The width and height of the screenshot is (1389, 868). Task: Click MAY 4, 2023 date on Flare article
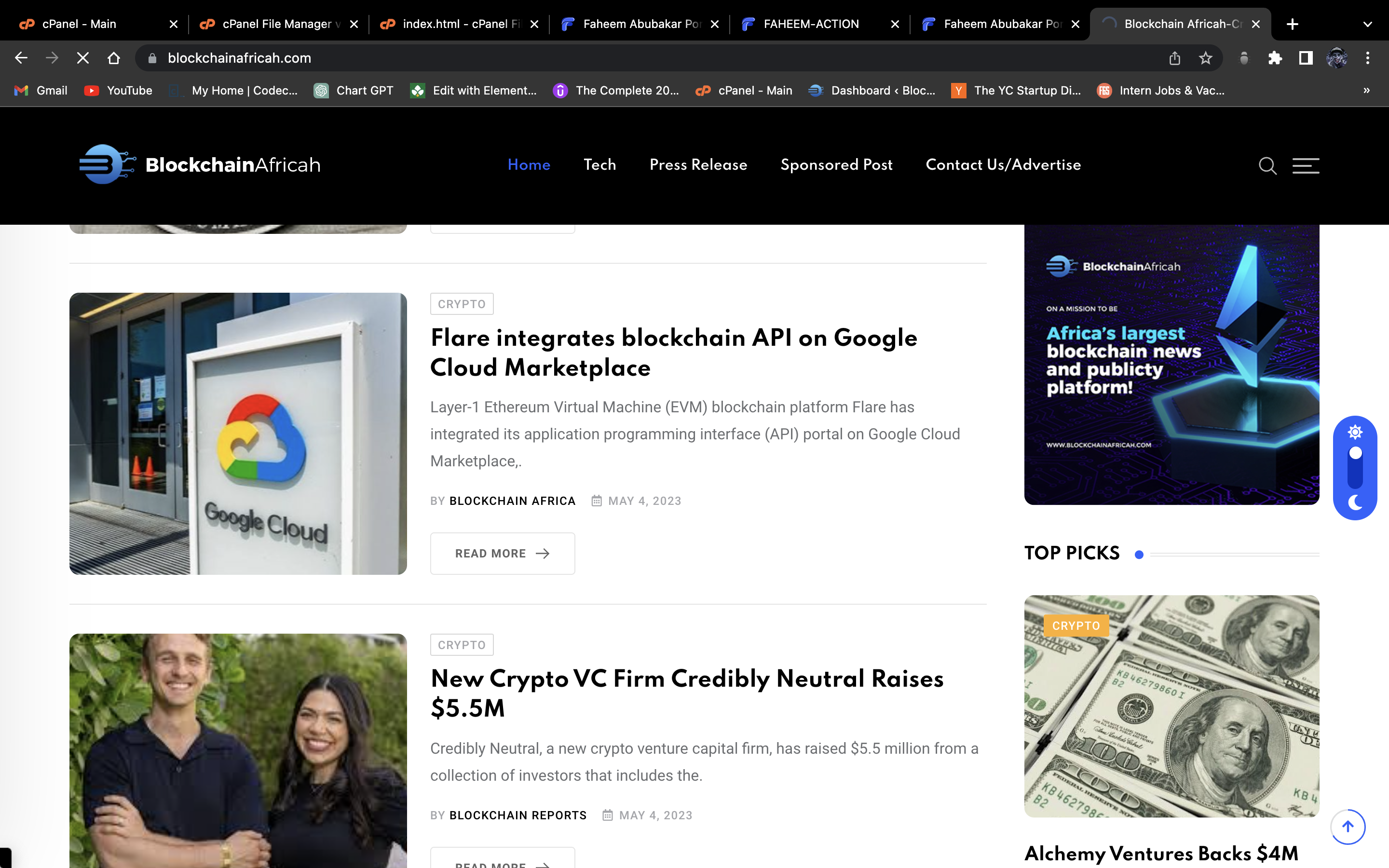pos(644,501)
